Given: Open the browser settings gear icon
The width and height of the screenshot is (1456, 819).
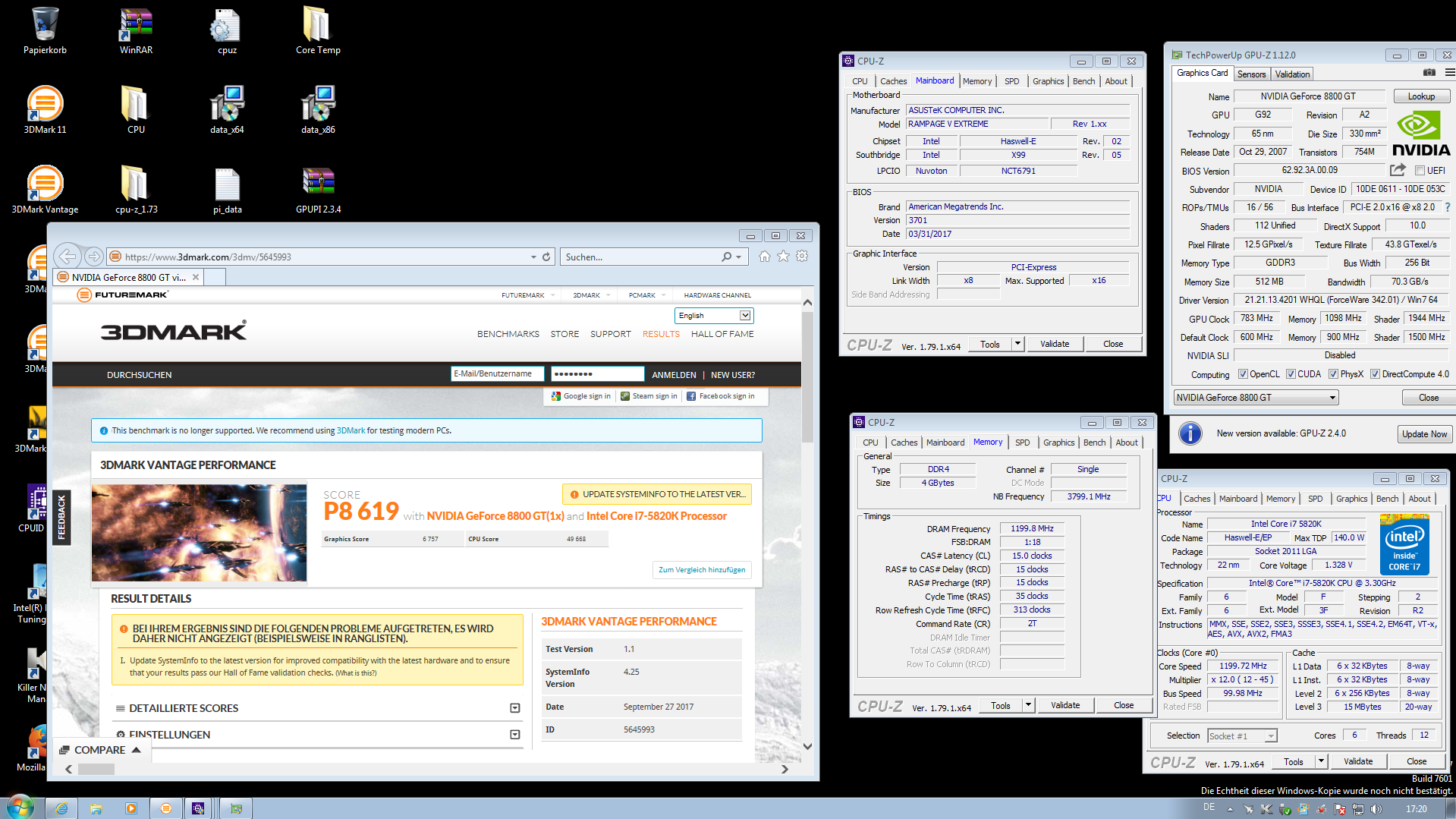Looking at the screenshot, I should pos(802,257).
